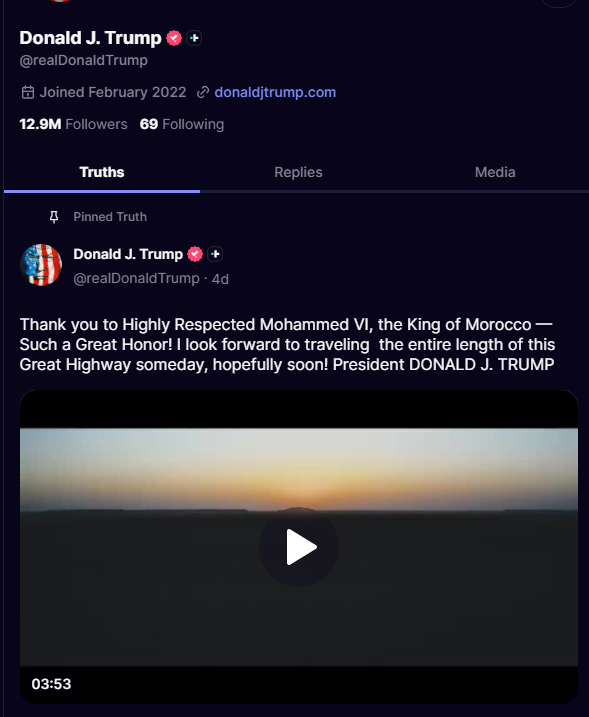Viewport: 589px width, 717px height.
Task: View the 12.9M Followers list
Action: [73, 124]
